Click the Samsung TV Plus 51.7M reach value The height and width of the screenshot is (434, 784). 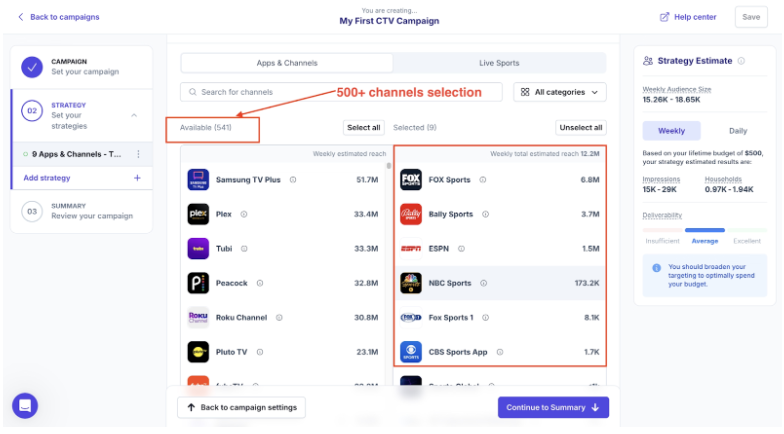[367, 180]
